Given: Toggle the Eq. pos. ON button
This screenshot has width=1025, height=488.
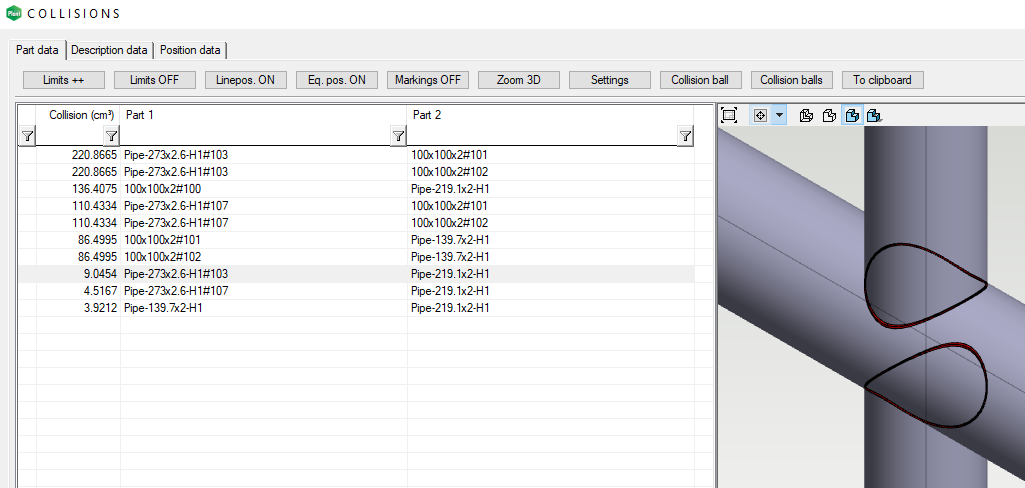Looking at the screenshot, I should point(337,80).
